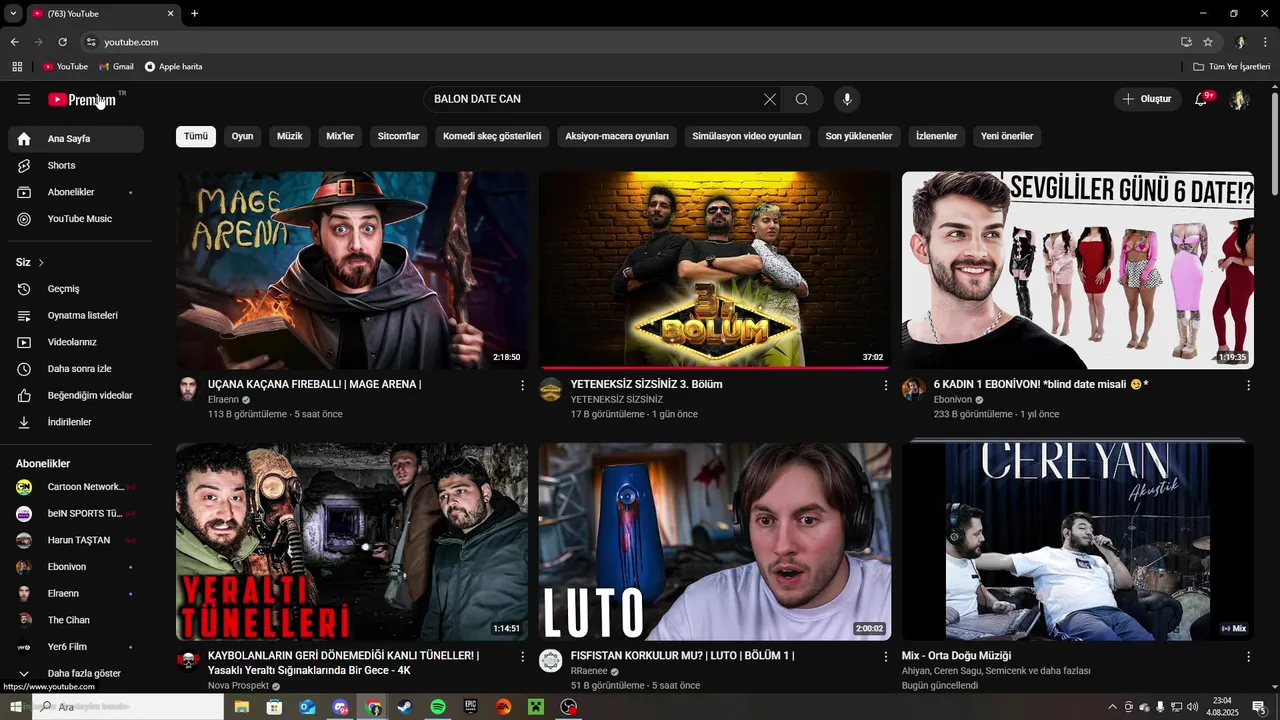Open LUTO video thumbnail

(715, 541)
